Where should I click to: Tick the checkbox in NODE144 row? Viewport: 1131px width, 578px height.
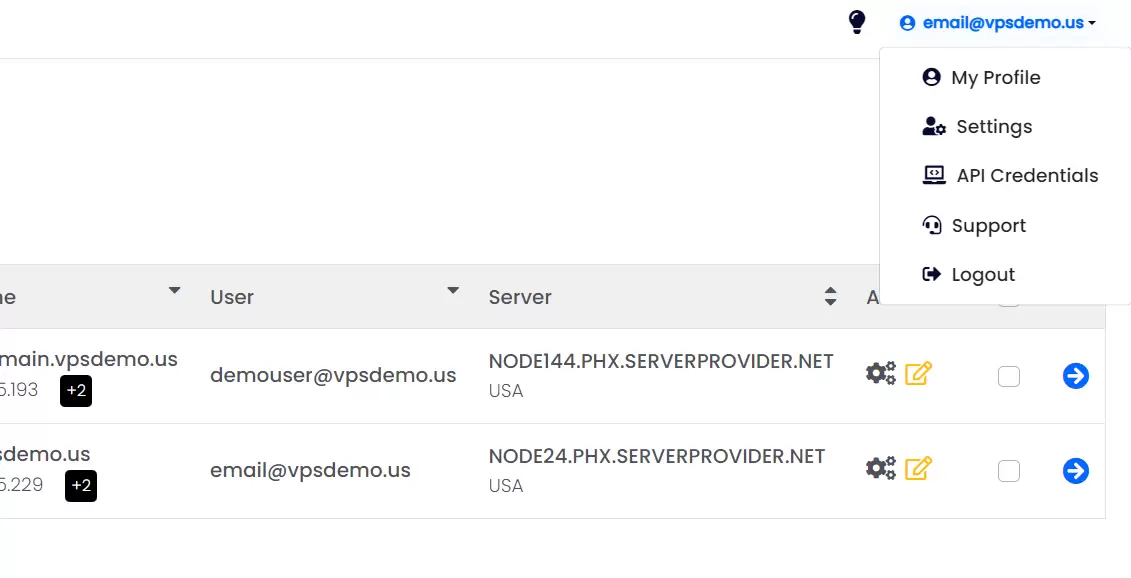point(1008,376)
